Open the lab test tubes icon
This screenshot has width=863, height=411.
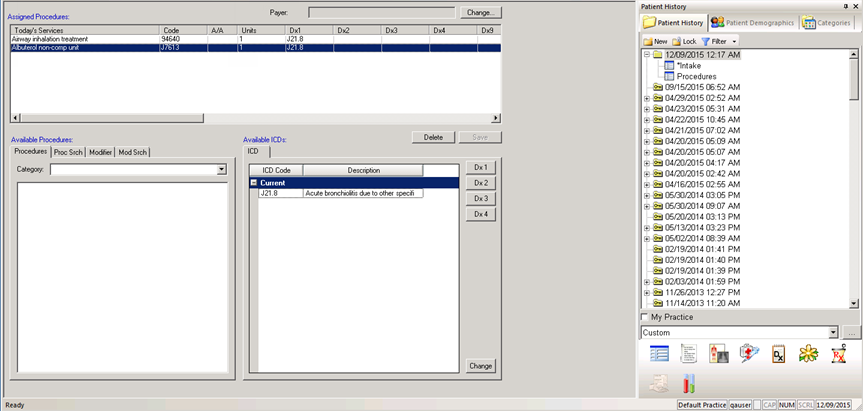pyautogui.click(x=689, y=383)
